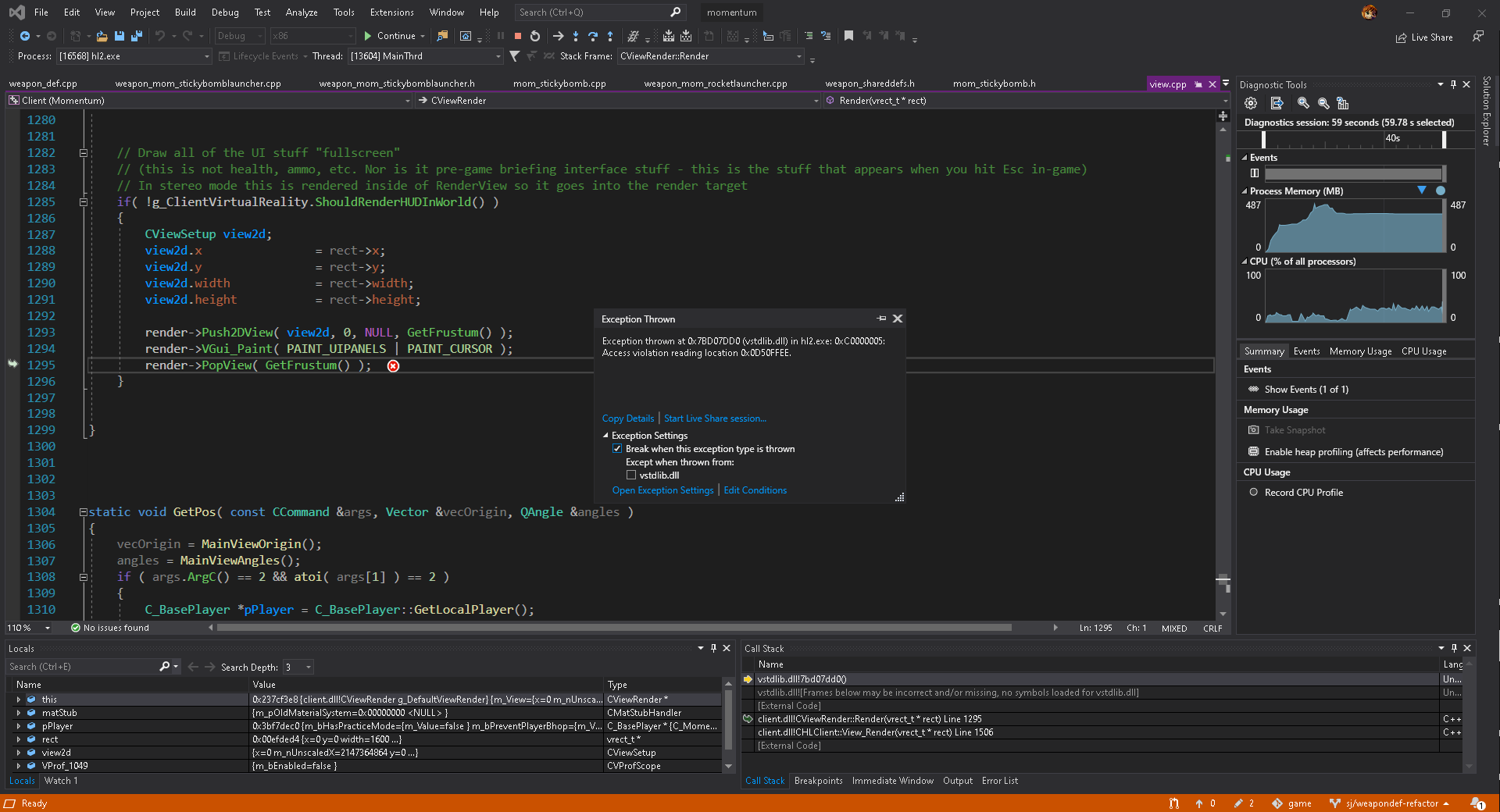Open Diagnostic Tools settings gear
Viewport: 1500px width, 812px height.
click(1251, 103)
